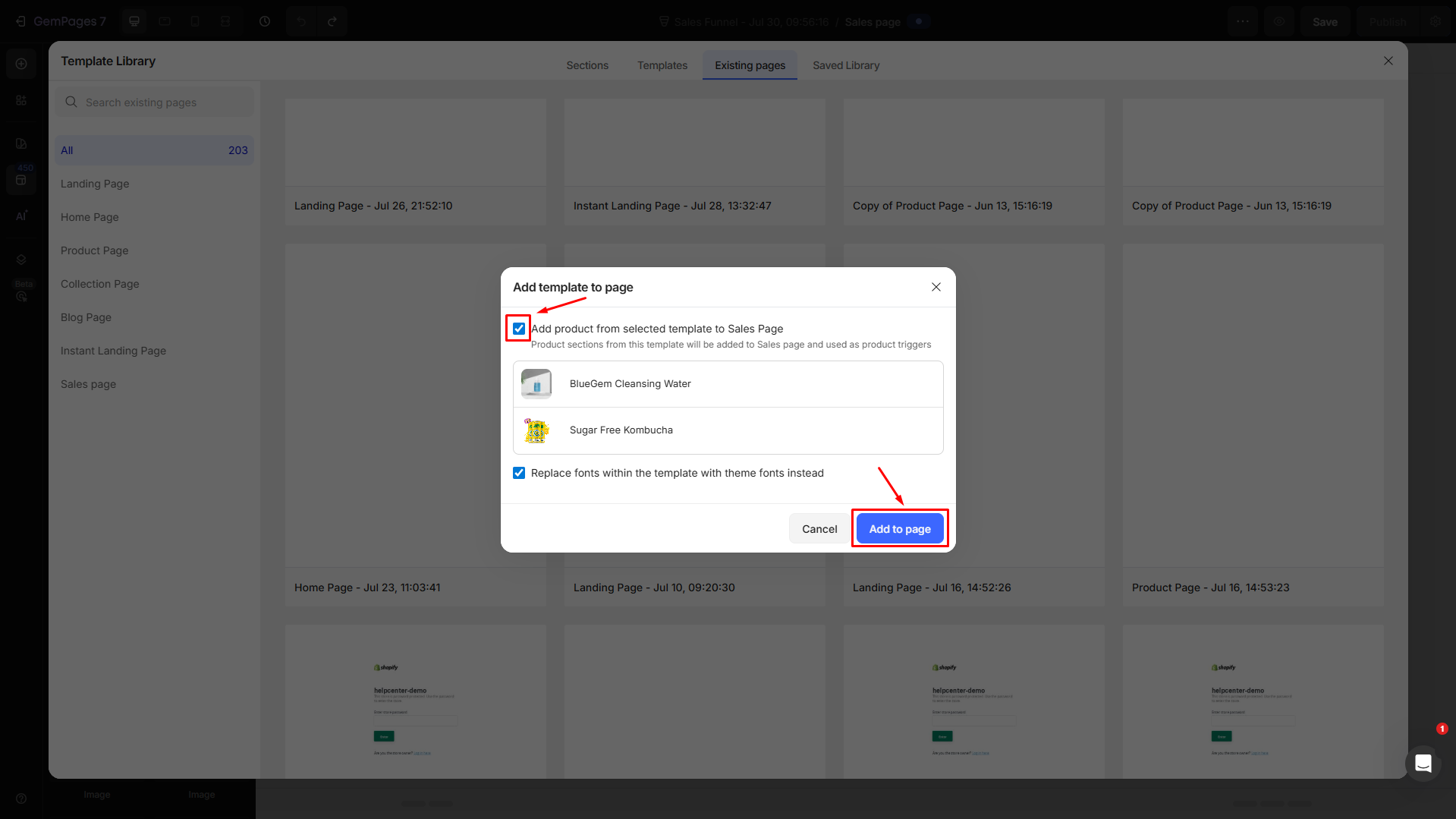Filter by Landing Page category
This screenshot has height=819, width=1456.
(x=155, y=184)
